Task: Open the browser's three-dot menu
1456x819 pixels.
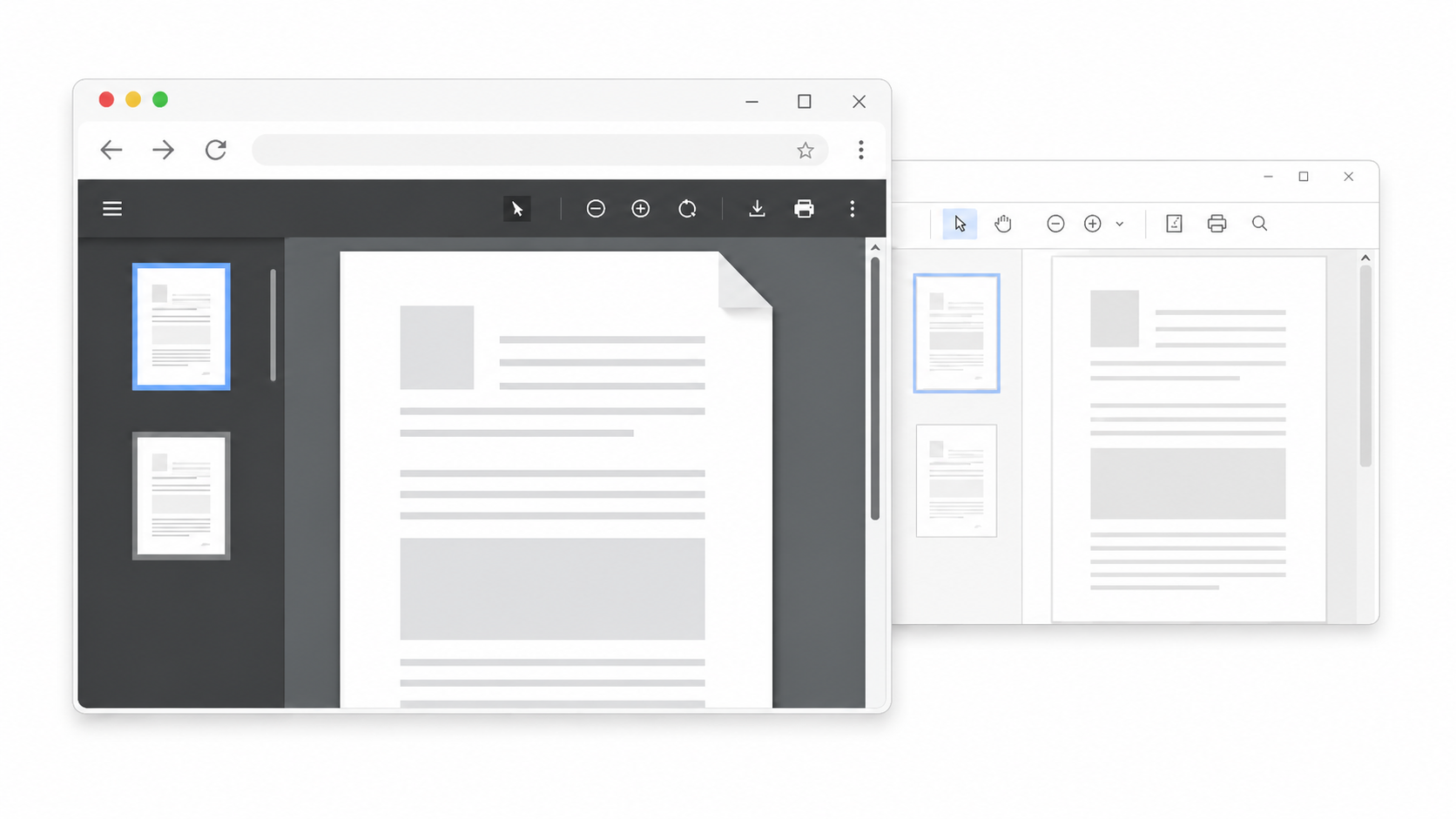Action: tap(861, 150)
